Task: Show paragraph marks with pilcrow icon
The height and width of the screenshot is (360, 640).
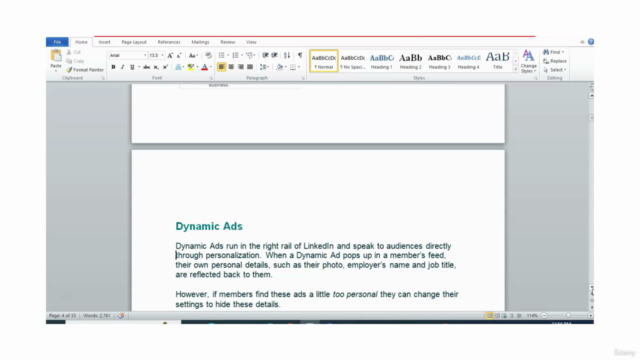Action: pos(300,55)
